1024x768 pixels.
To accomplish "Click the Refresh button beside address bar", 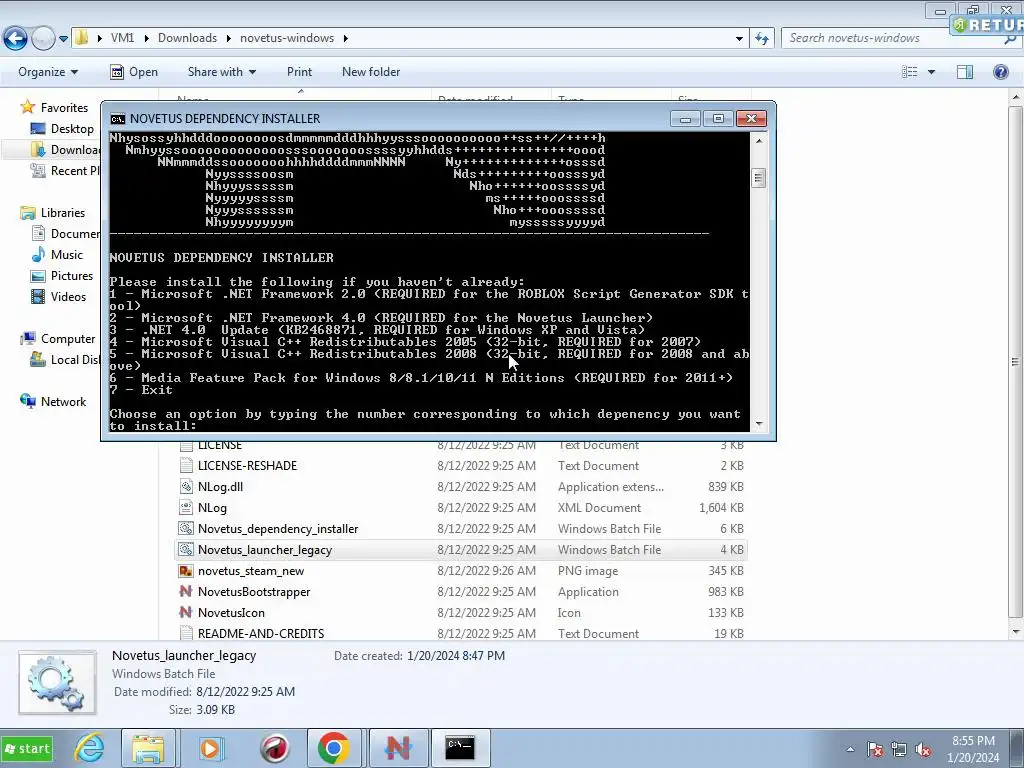I will 761,39.
